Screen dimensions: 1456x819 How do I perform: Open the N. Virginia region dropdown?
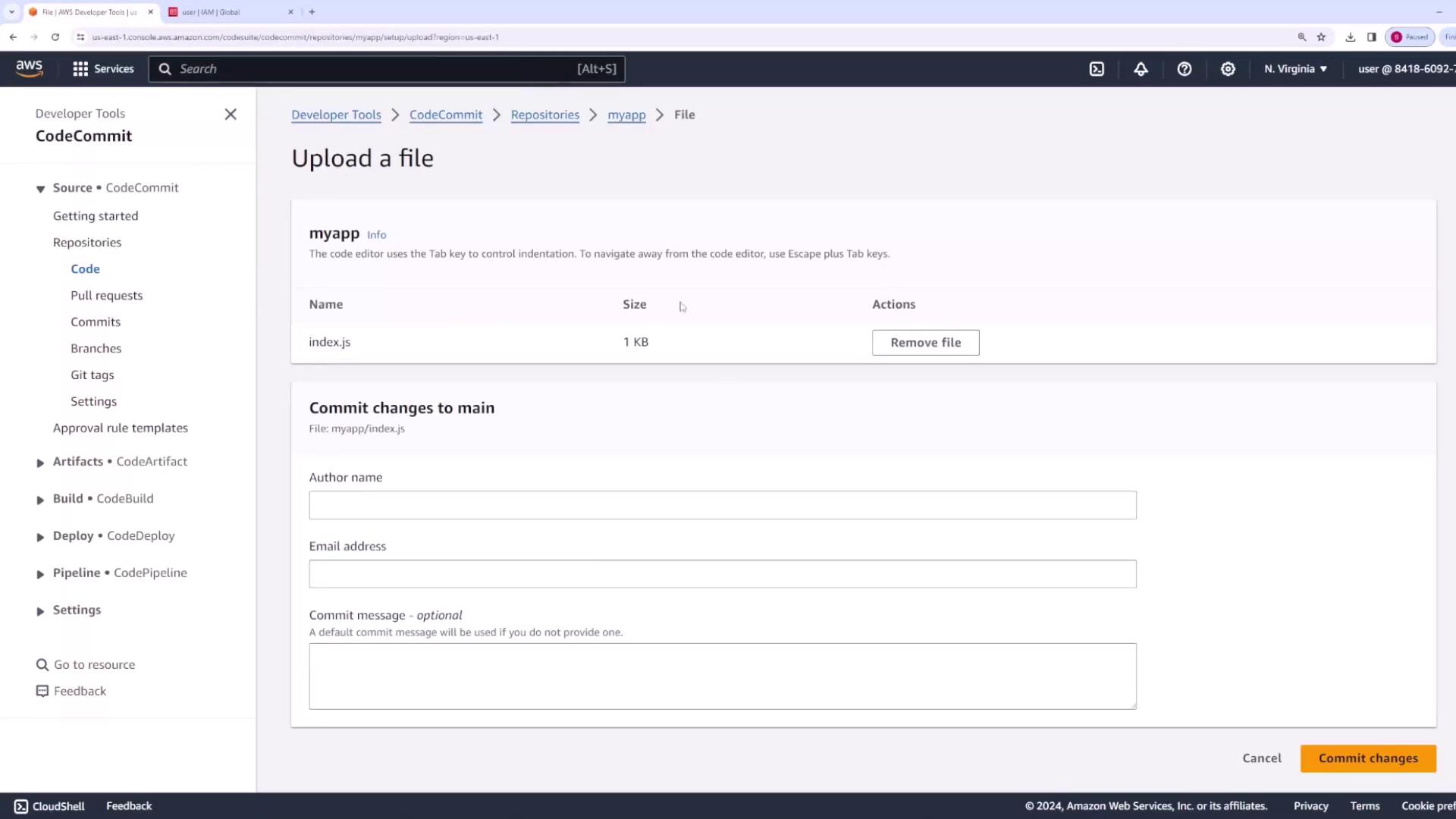[1295, 69]
